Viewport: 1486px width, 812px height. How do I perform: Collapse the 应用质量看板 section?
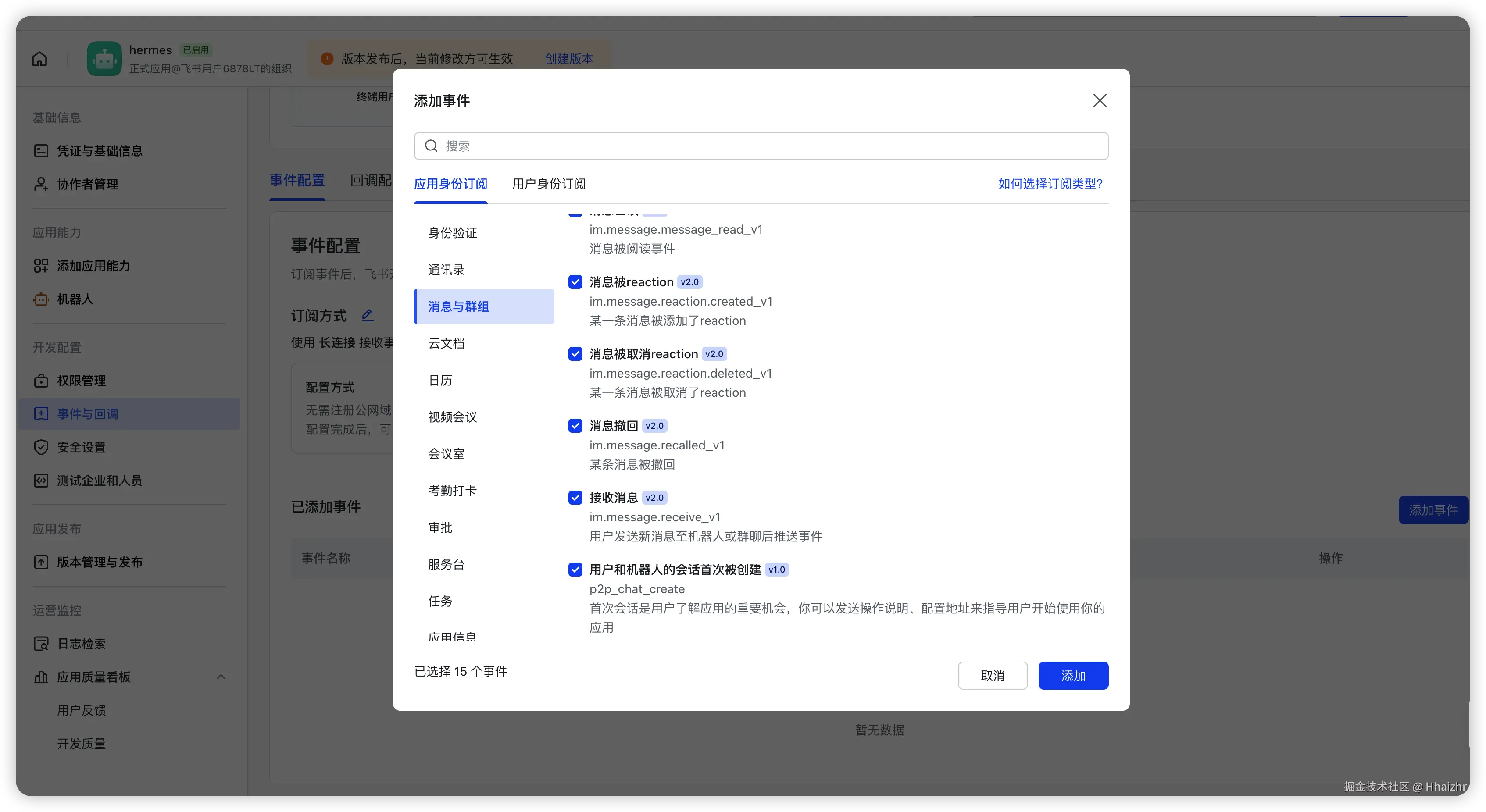tap(221, 677)
